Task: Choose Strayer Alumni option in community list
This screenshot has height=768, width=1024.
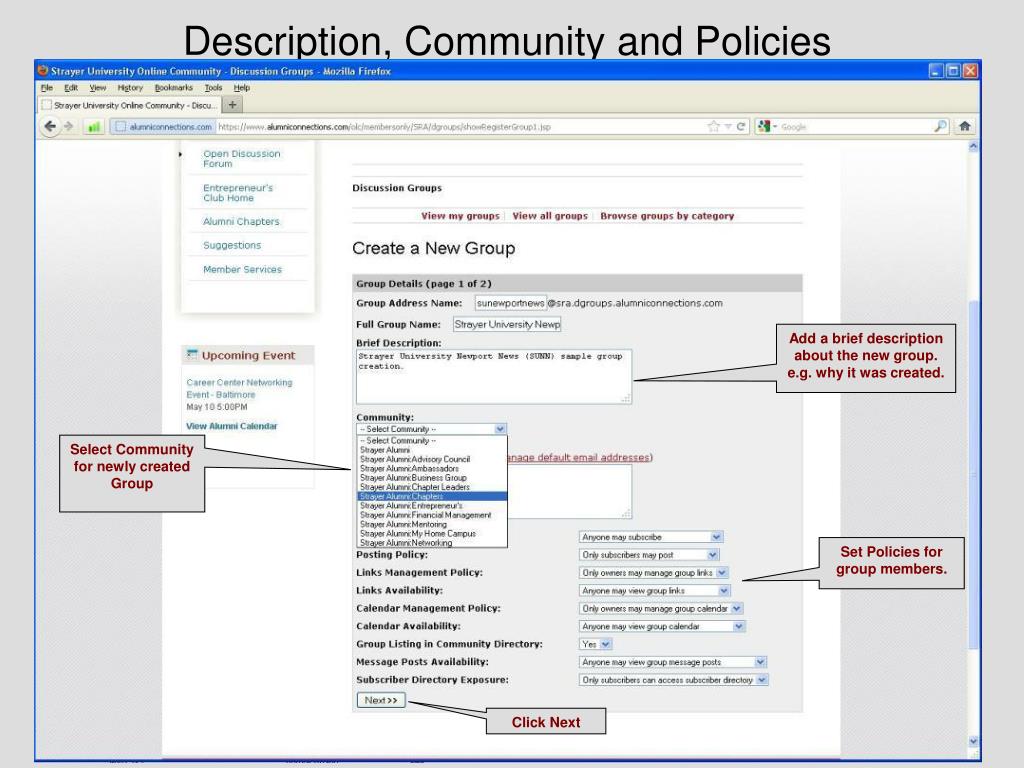Action: pyautogui.click(x=432, y=450)
